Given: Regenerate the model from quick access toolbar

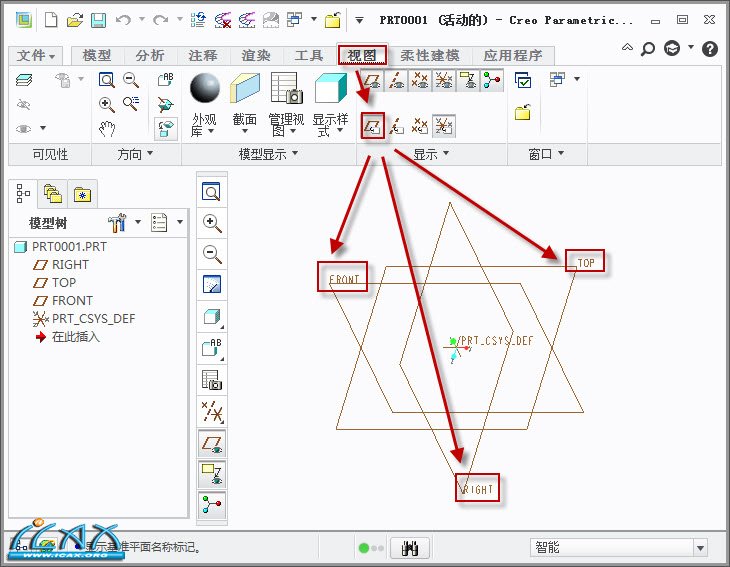Looking at the screenshot, I should click(198, 20).
